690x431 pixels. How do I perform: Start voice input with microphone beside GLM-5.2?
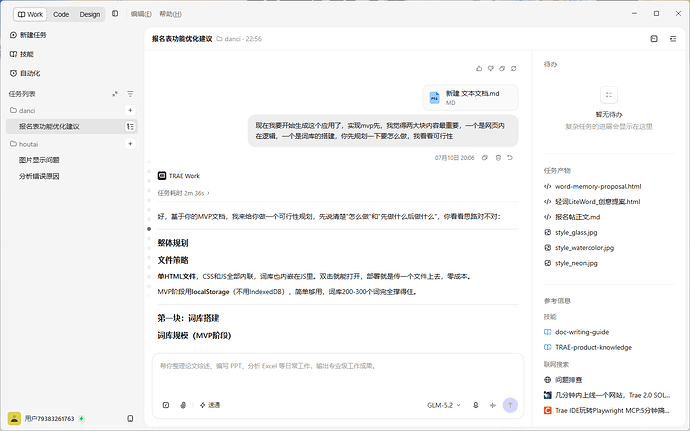476,405
